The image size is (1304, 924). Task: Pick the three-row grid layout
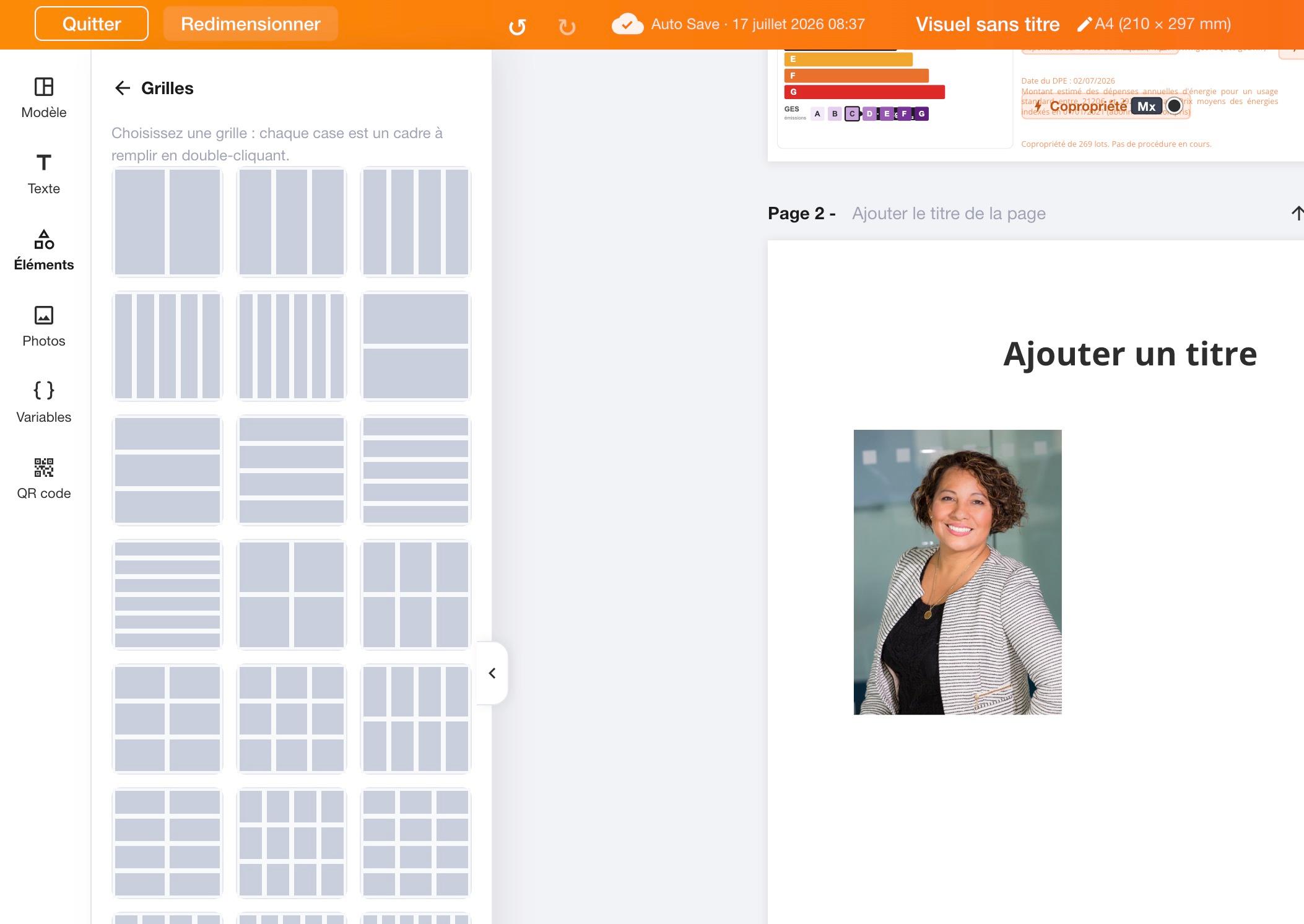coord(167,470)
